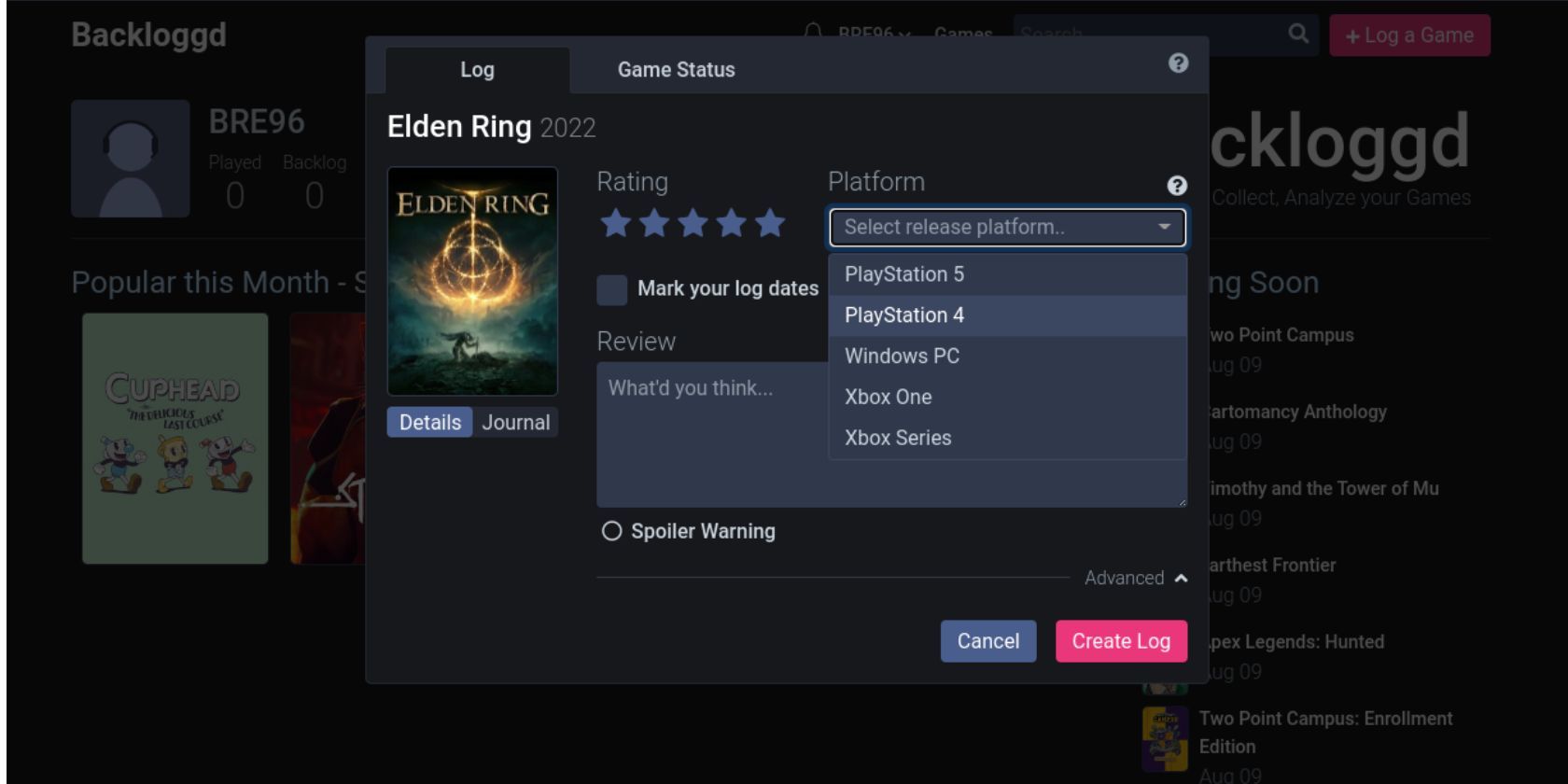
Task: Select the Details view under the cover
Action: tap(430, 423)
